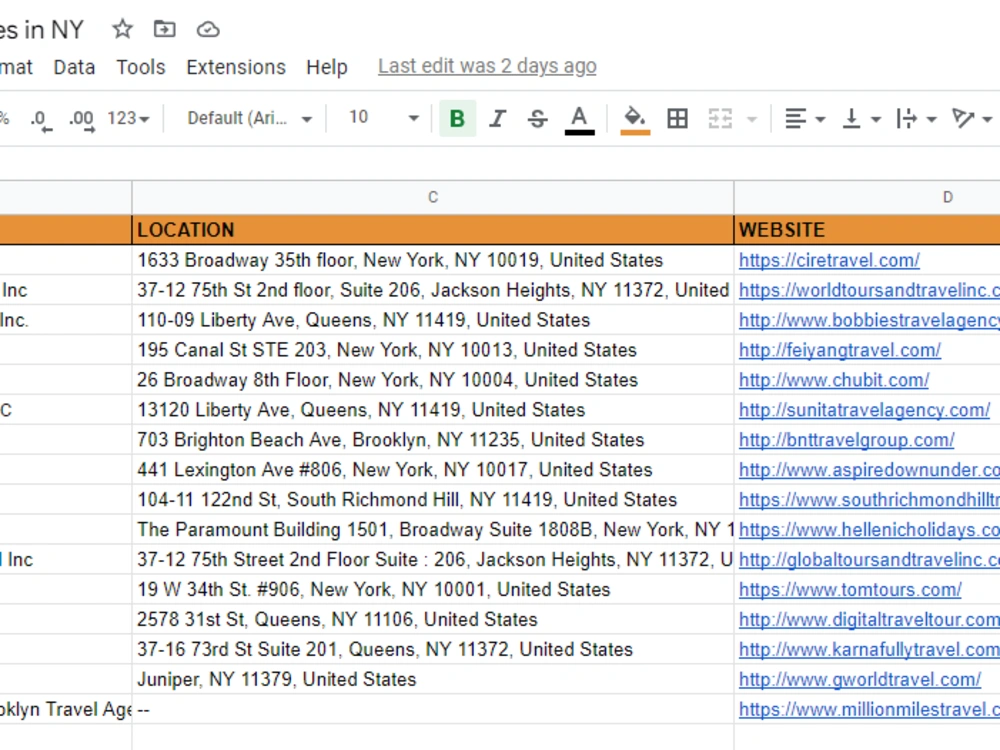Select cell with 1633 Broadway 35th floor address
The width and height of the screenshot is (1000, 750).
[433, 260]
